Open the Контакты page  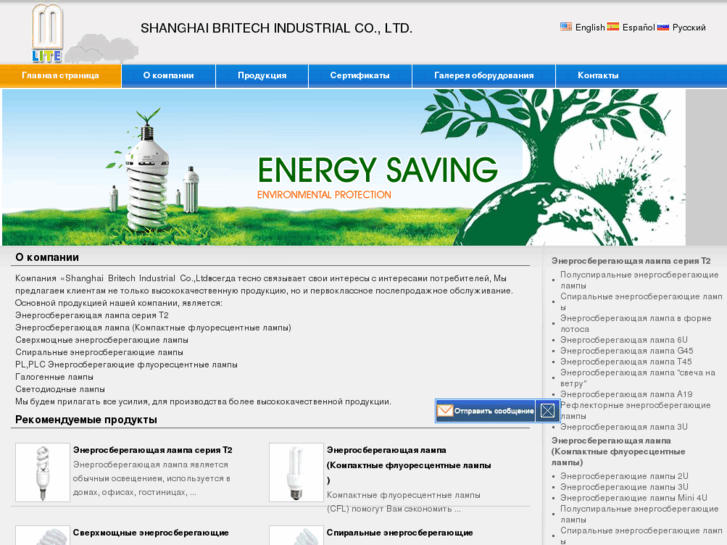(598, 76)
